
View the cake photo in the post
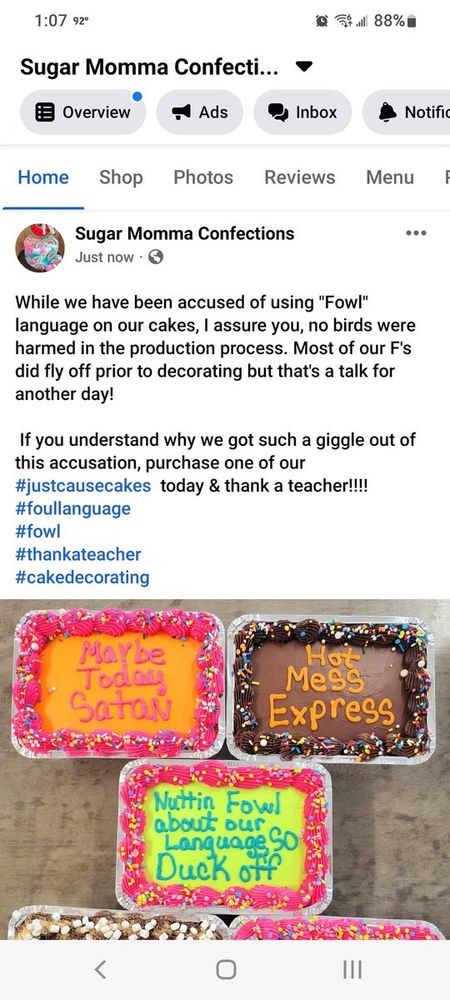coord(225,769)
